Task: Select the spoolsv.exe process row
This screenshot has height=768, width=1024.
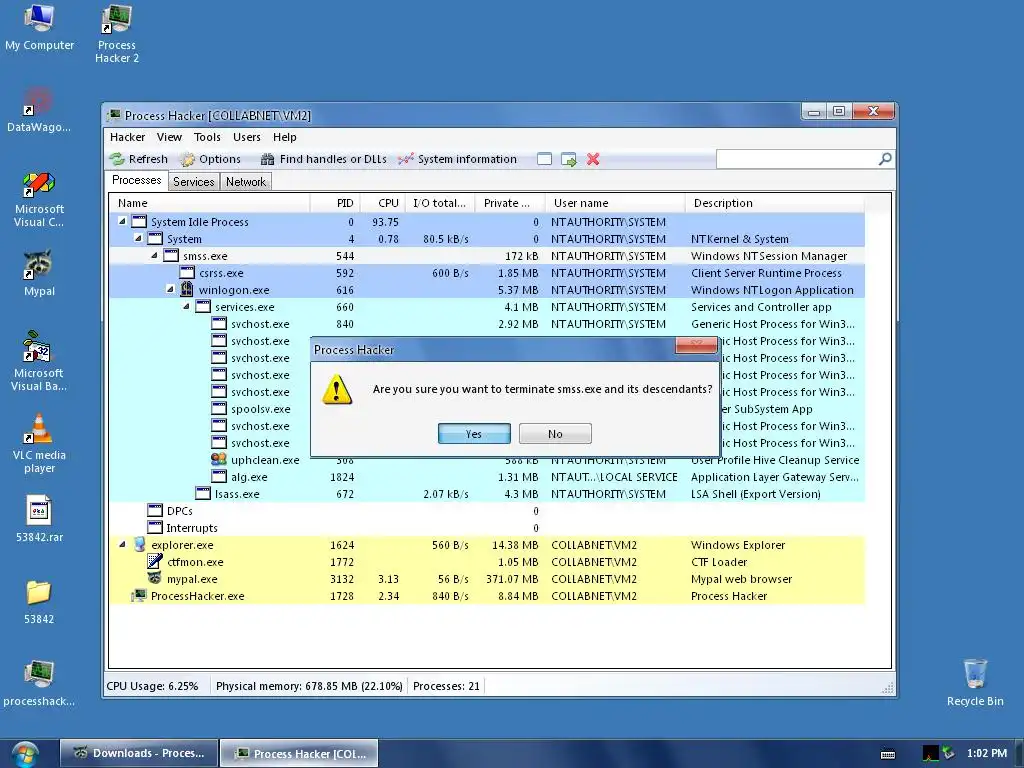Action: point(487,409)
